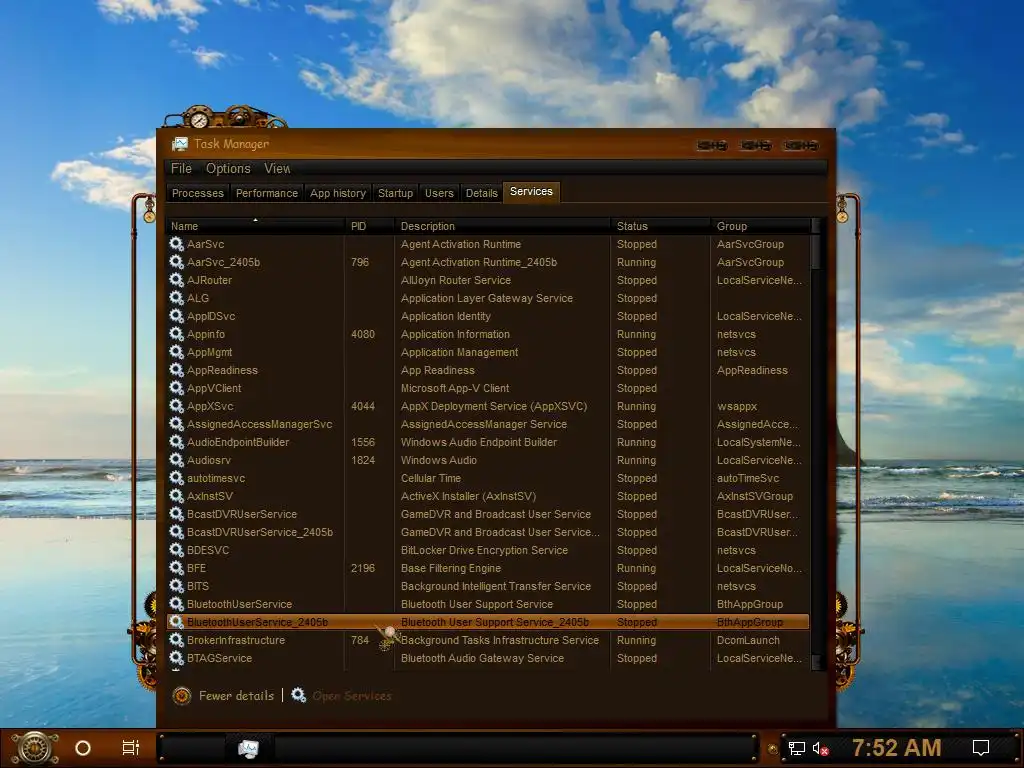Viewport: 1024px width, 768px height.
Task: Click the gear icon beside AppMgmt
Action: click(x=176, y=352)
